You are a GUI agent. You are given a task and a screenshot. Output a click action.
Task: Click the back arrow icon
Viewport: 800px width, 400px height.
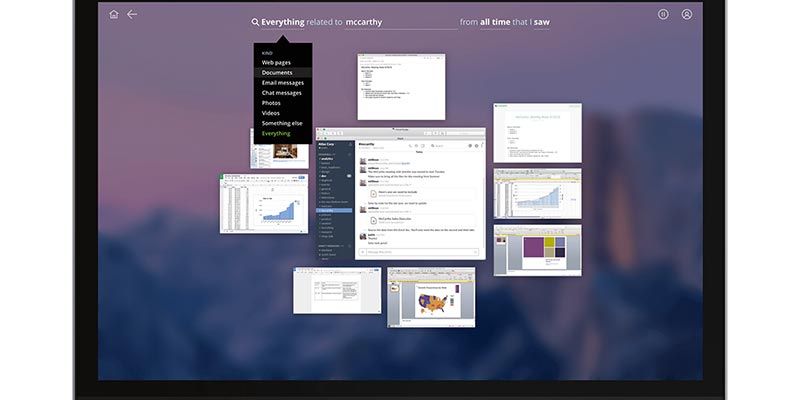(132, 15)
